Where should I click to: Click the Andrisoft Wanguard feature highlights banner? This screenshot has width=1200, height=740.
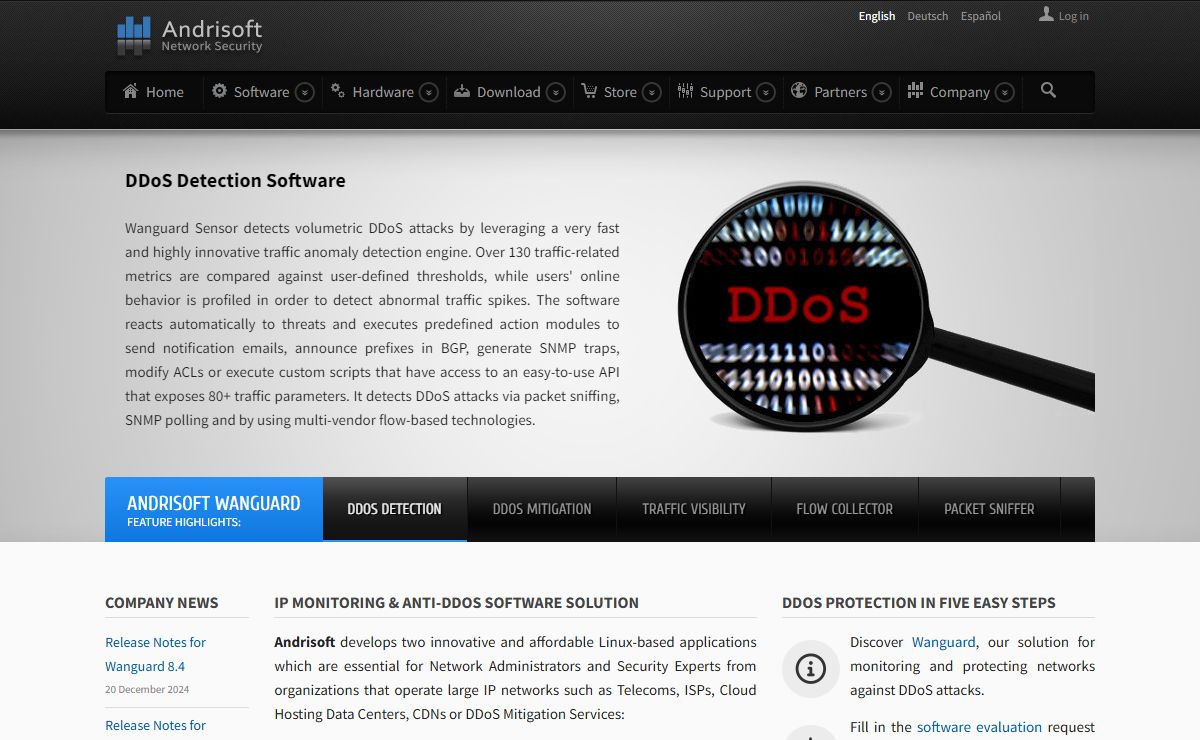coord(214,509)
